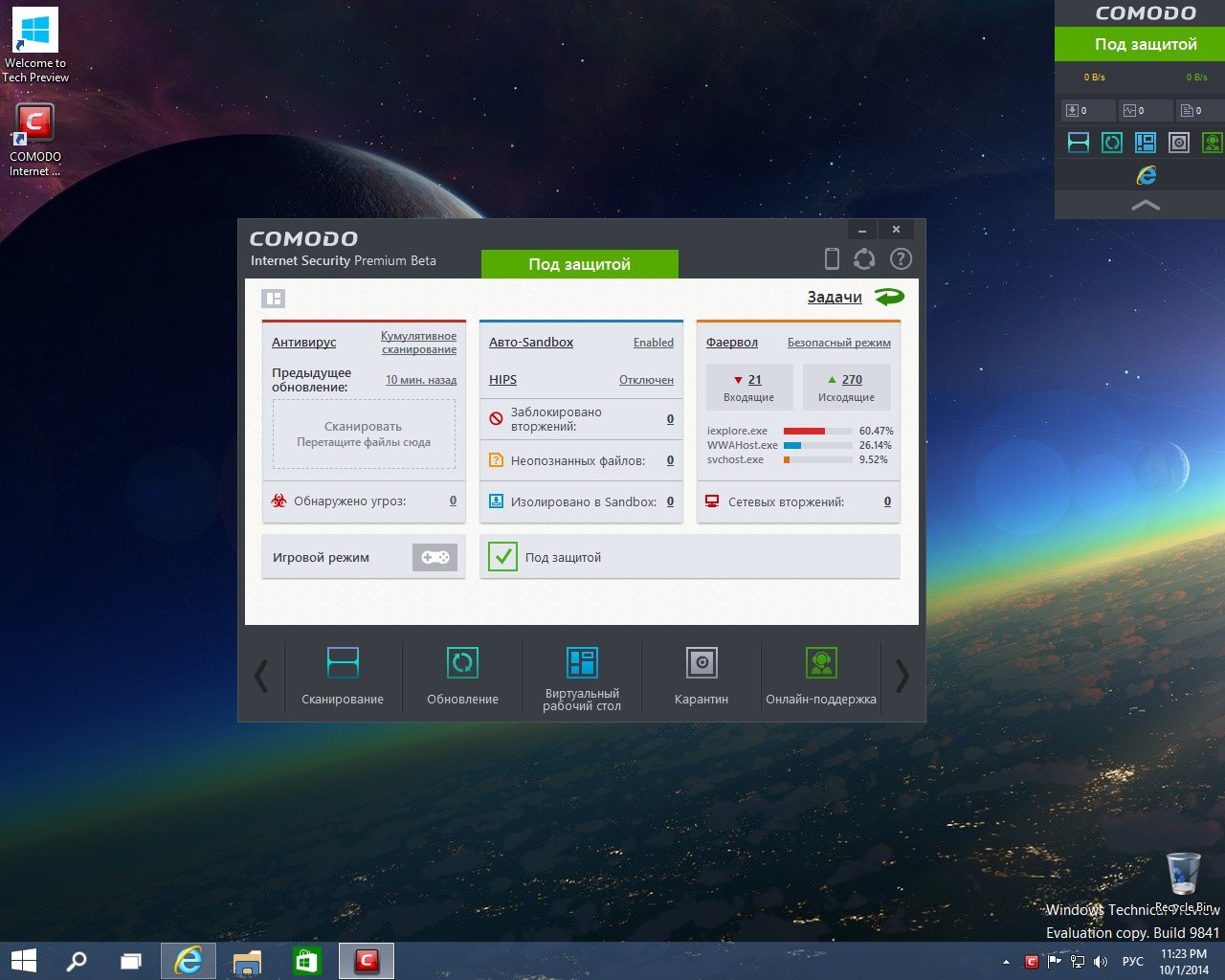1225x980 pixels.
Task: Launch Internet Explorer from Comodo widget
Action: point(1146,175)
